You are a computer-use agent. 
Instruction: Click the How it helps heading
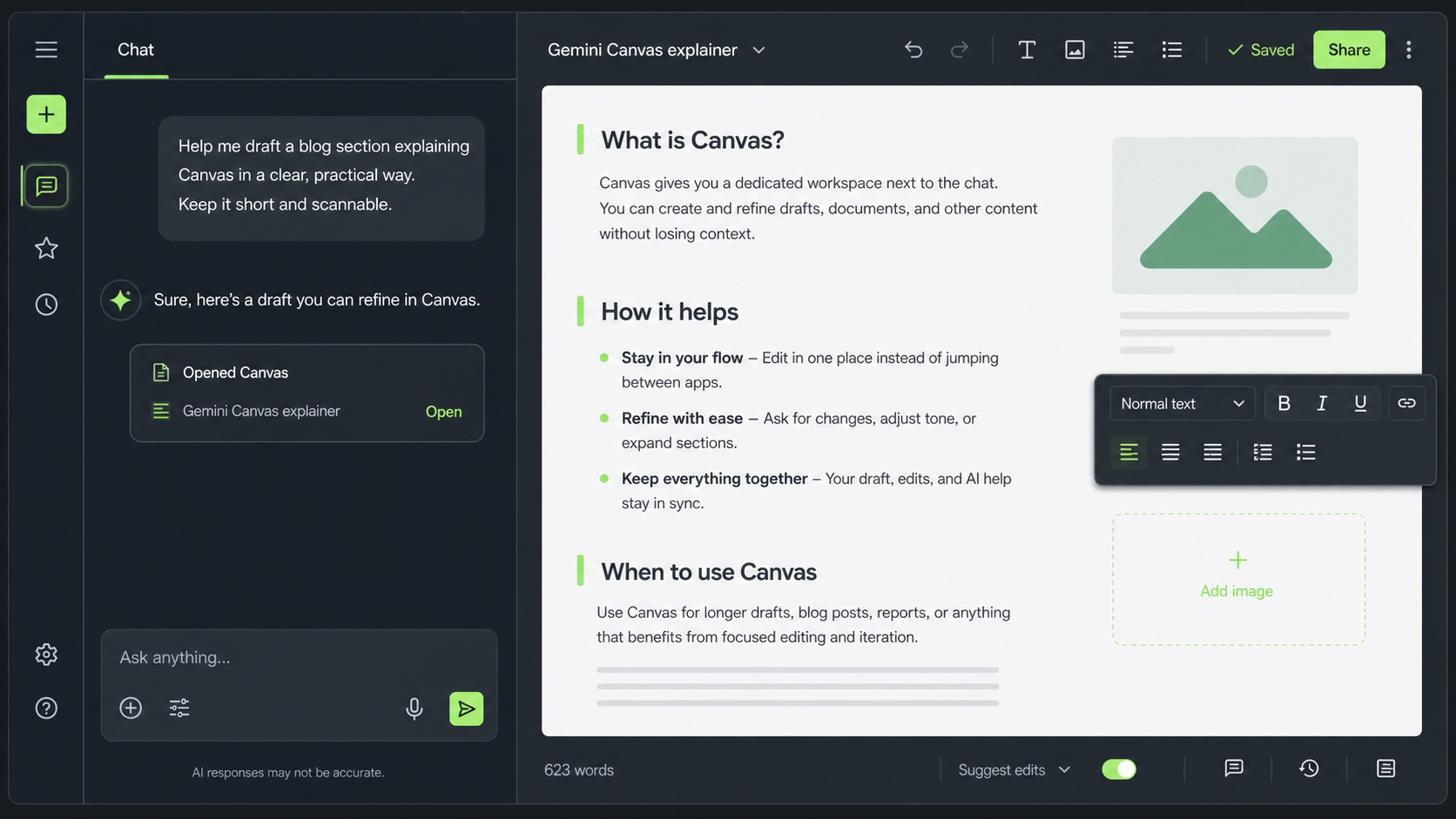669,312
